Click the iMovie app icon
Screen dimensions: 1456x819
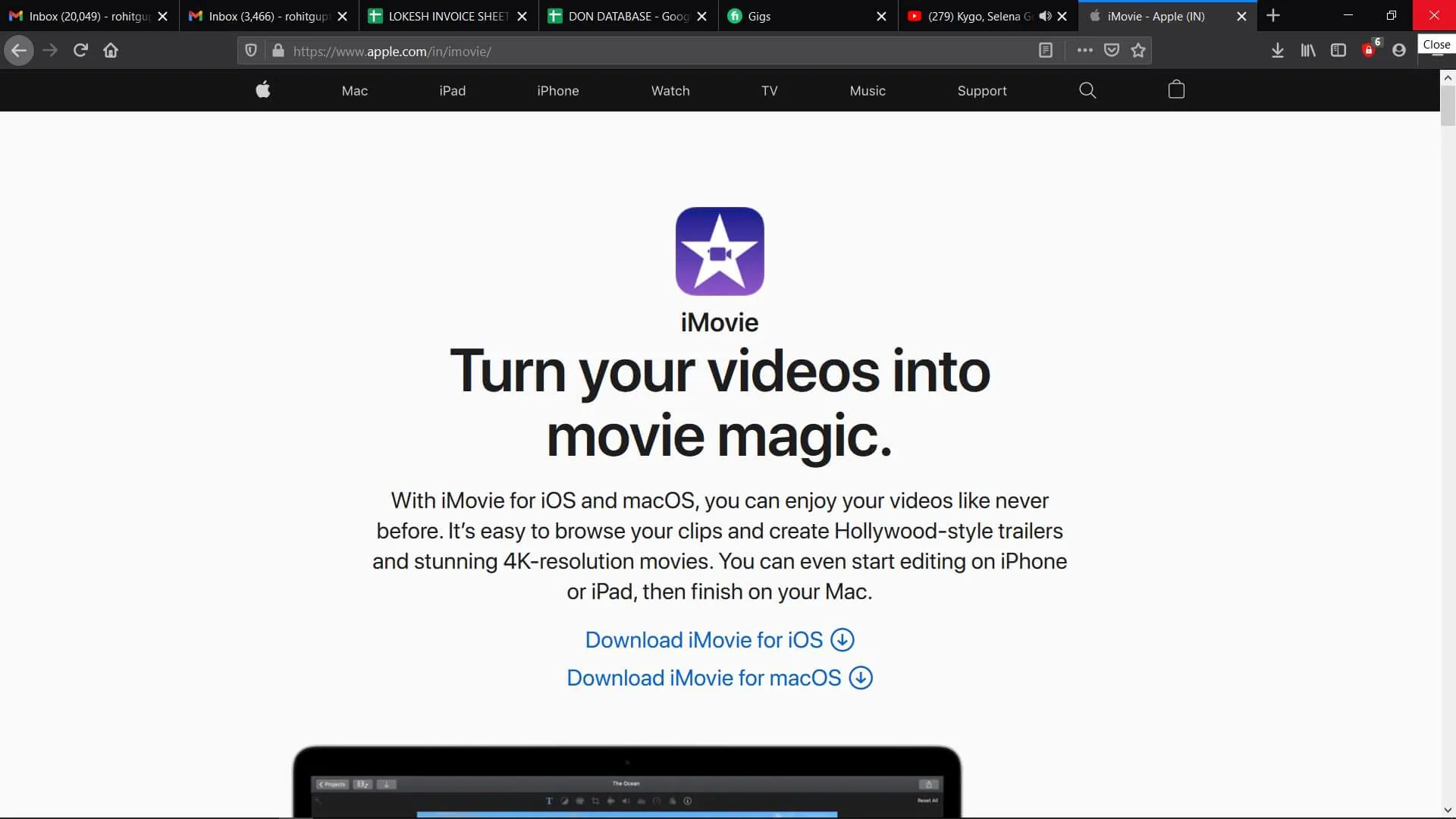pos(720,251)
